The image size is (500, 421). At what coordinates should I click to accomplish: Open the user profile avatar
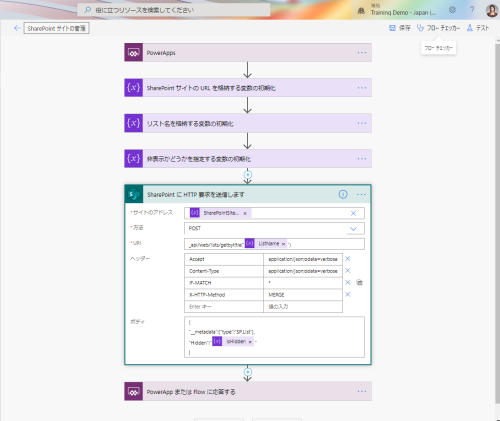[492, 10]
